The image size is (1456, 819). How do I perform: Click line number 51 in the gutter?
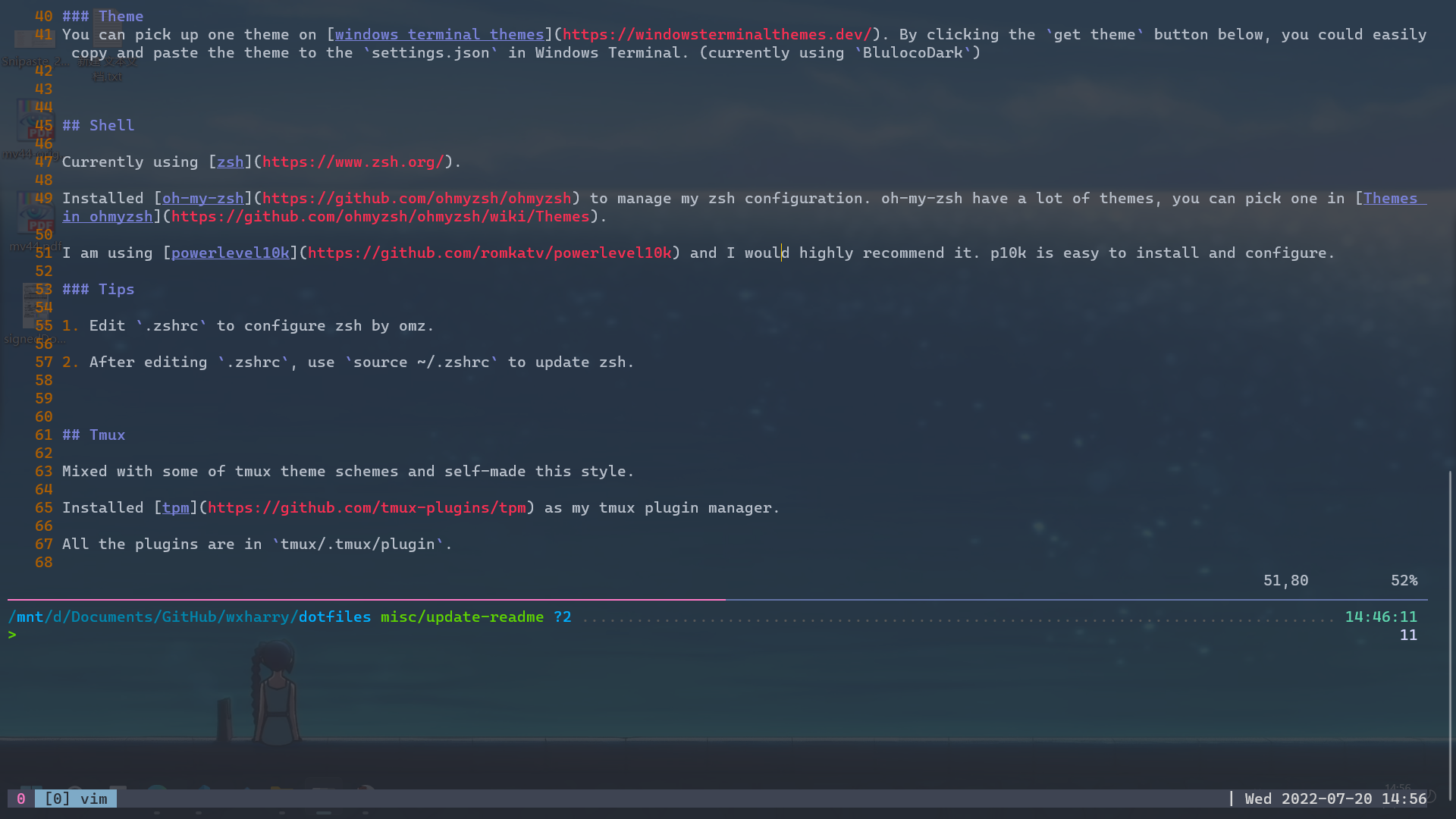point(44,253)
